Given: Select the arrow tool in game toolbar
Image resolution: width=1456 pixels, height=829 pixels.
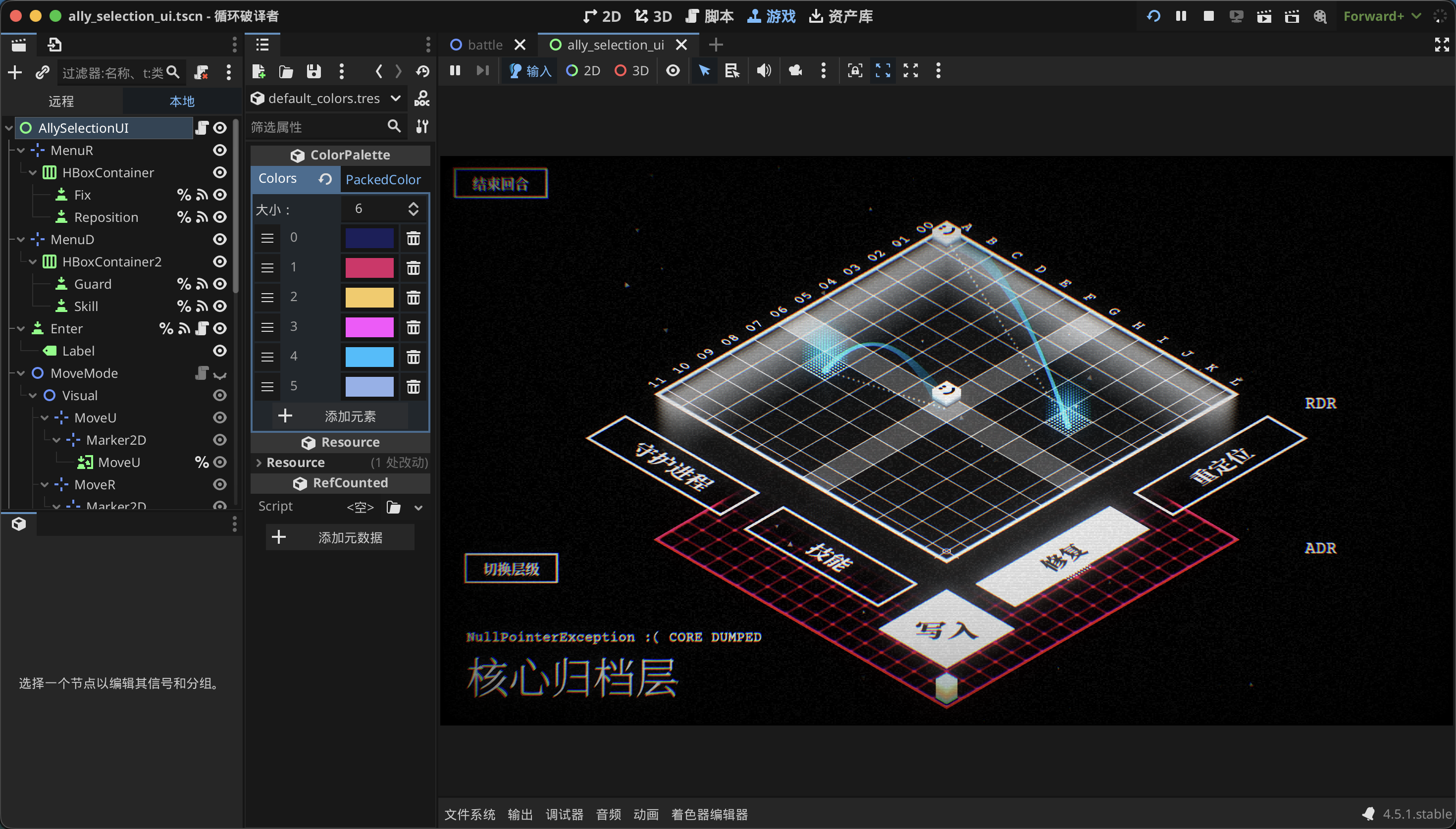Looking at the screenshot, I should tap(704, 71).
